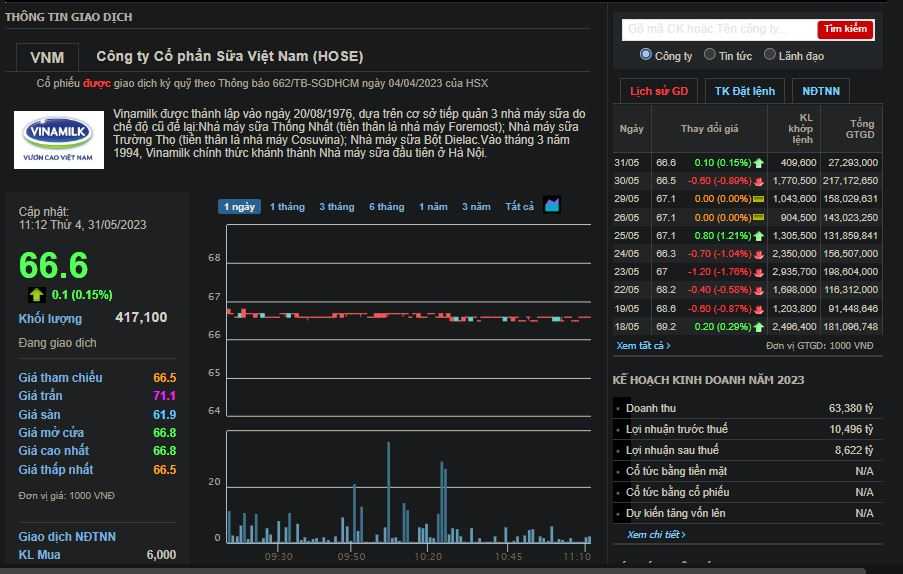903x574 pixels.
Task: Select the 'Lãnh đạo' radio button
Action: [770, 55]
